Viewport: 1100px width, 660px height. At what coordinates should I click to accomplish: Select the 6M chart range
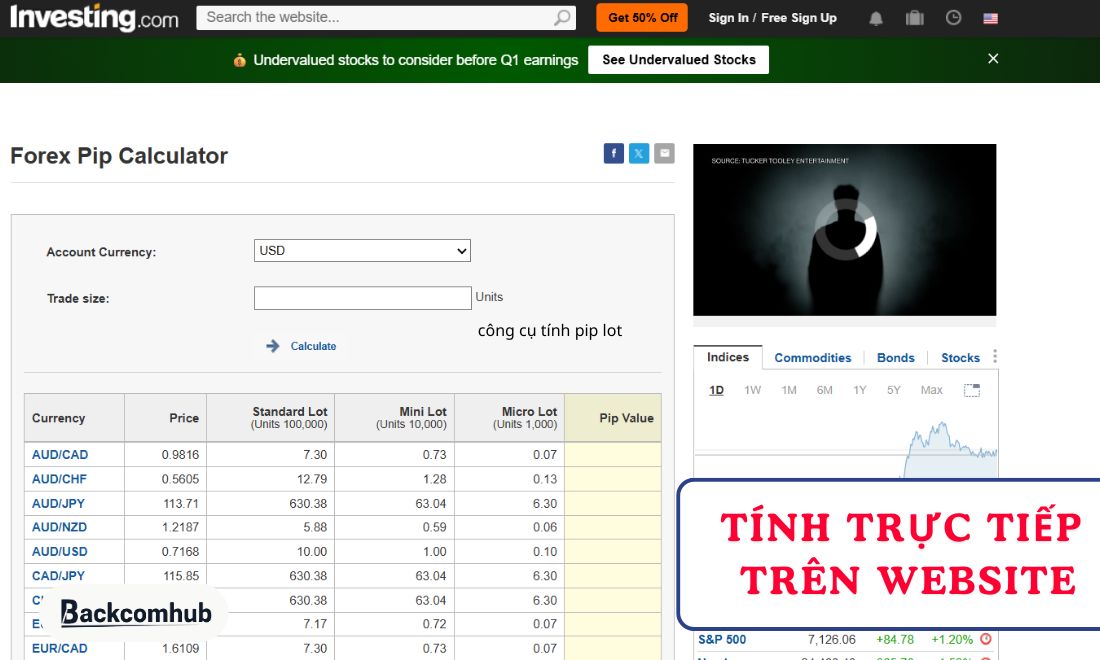click(x=824, y=390)
